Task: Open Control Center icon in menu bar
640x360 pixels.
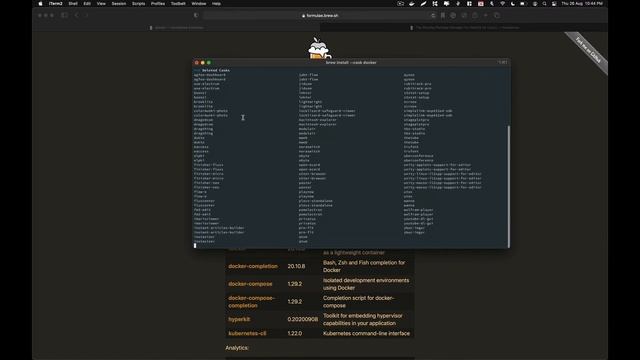Action: [554, 4]
